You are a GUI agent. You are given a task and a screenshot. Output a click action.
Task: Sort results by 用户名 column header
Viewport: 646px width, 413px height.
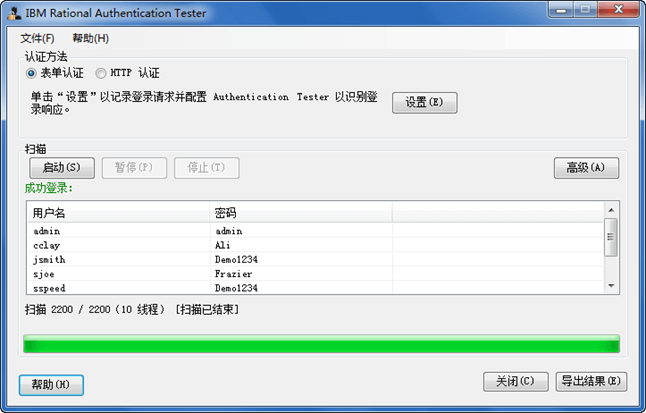(118, 213)
